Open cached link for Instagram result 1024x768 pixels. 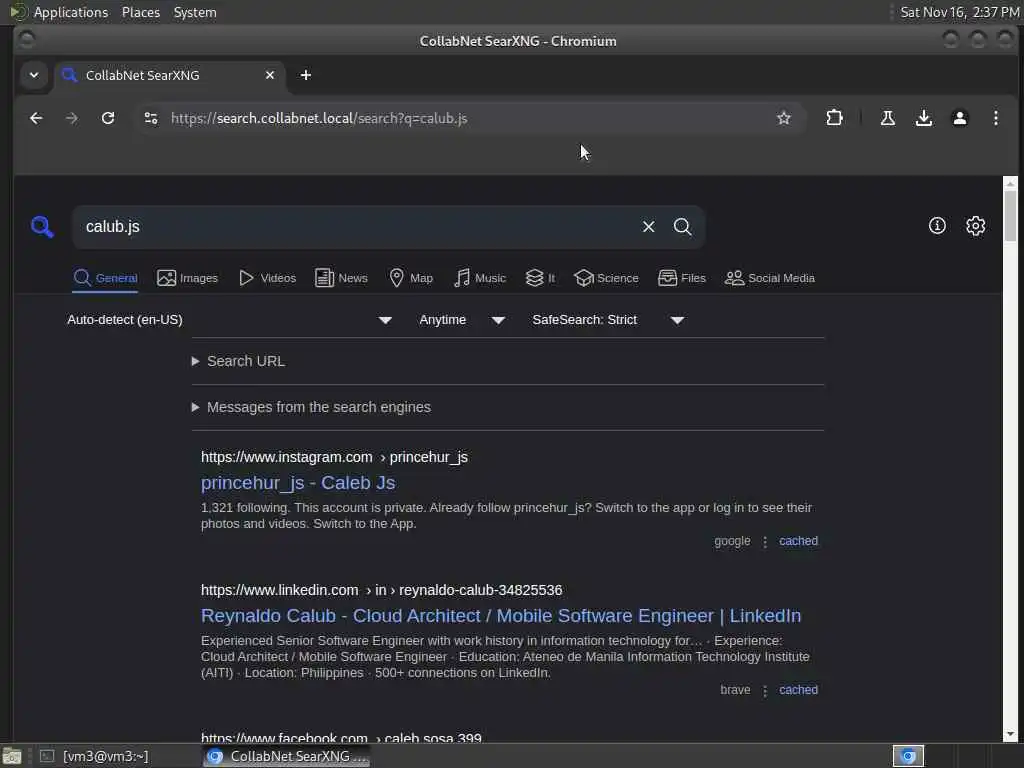[798, 541]
